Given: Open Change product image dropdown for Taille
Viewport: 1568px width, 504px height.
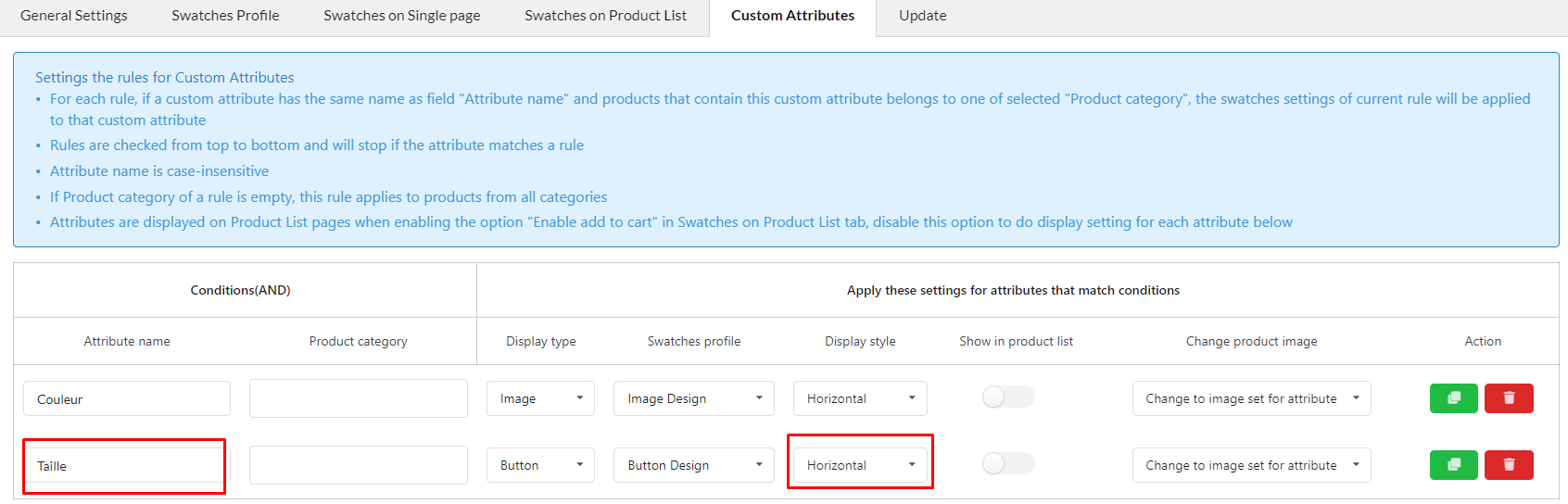Looking at the screenshot, I should click(1251, 465).
